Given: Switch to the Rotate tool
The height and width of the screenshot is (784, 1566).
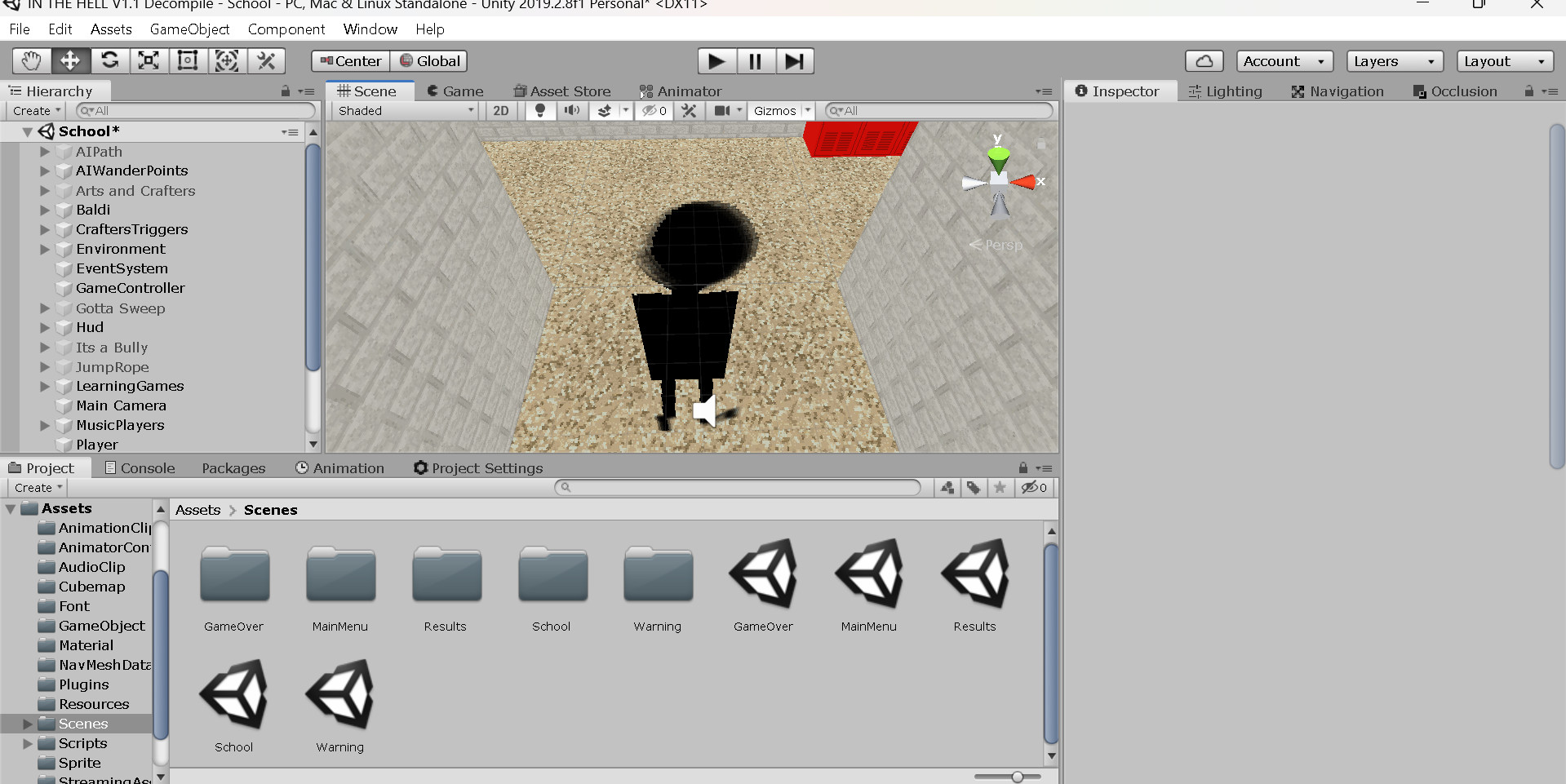Looking at the screenshot, I should (x=109, y=60).
